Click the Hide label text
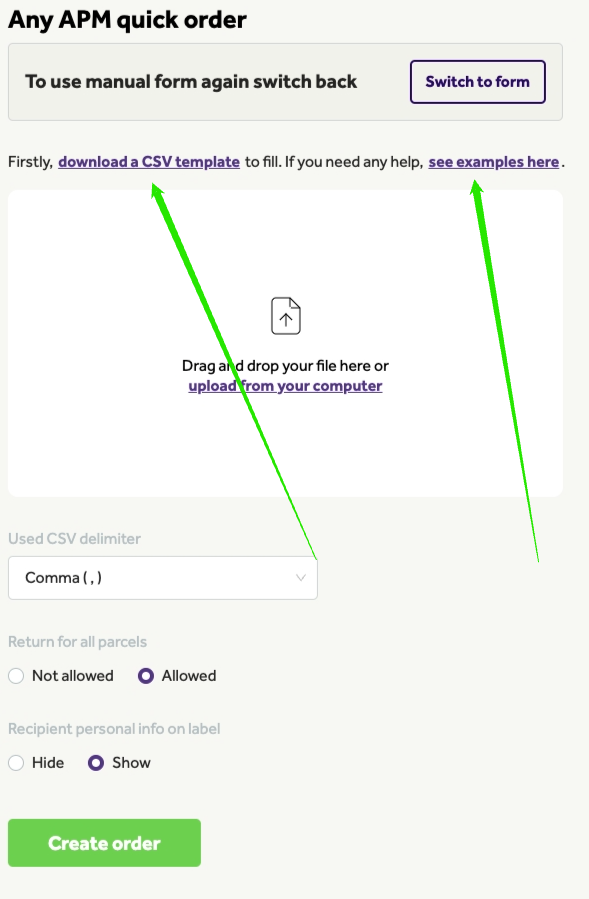 pos(48,763)
